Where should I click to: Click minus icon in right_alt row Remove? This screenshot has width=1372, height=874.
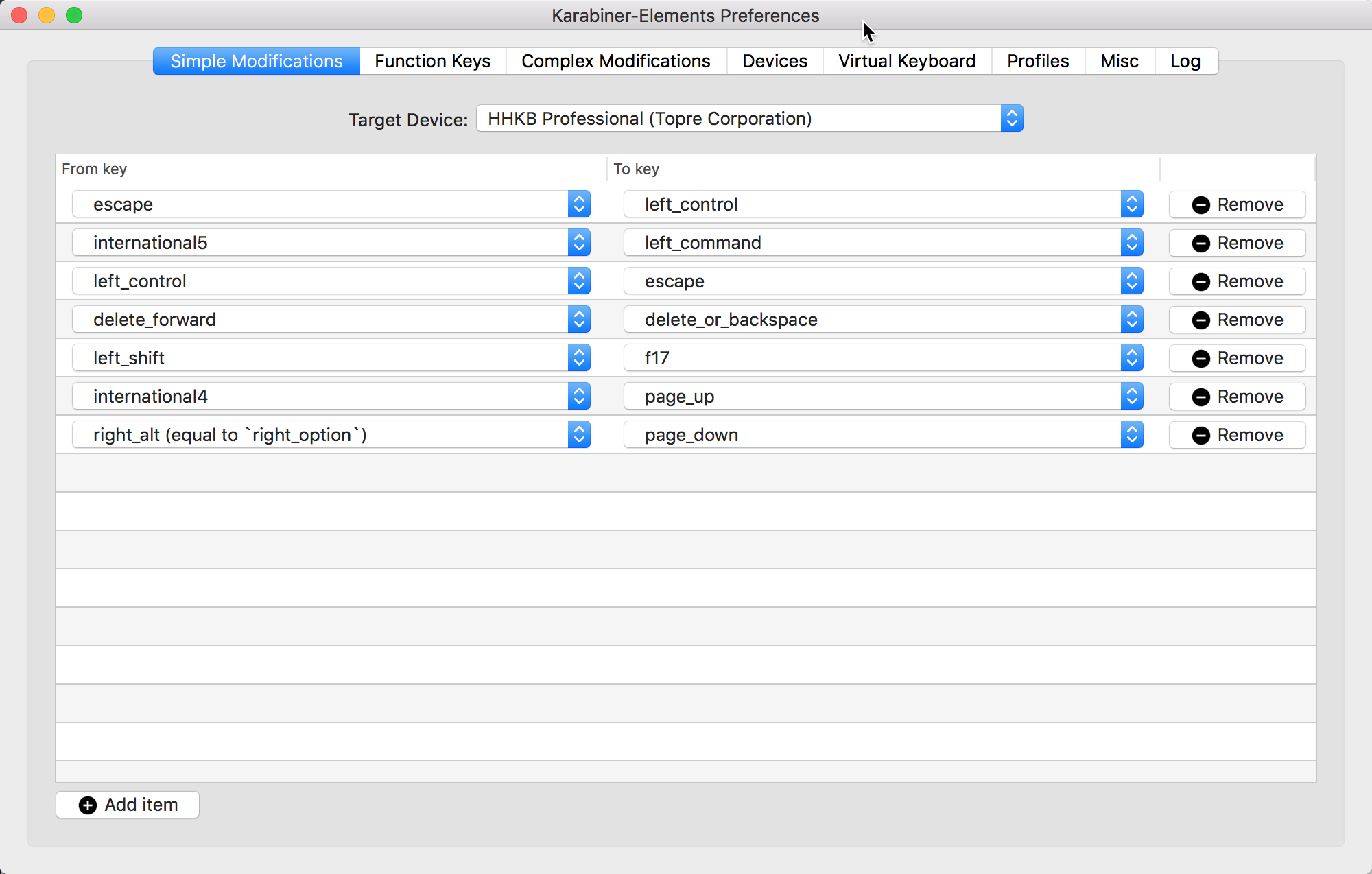[1200, 436]
